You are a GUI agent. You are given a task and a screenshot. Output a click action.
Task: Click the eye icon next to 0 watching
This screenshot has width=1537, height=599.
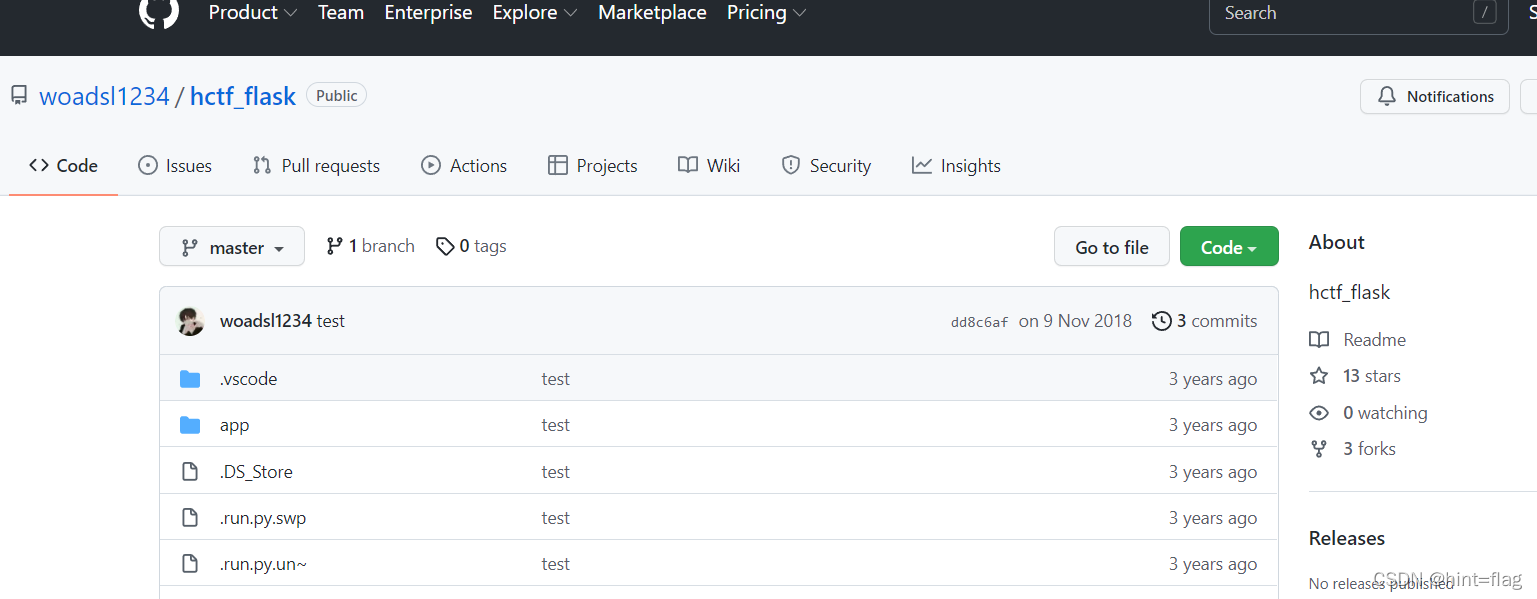coord(1319,413)
